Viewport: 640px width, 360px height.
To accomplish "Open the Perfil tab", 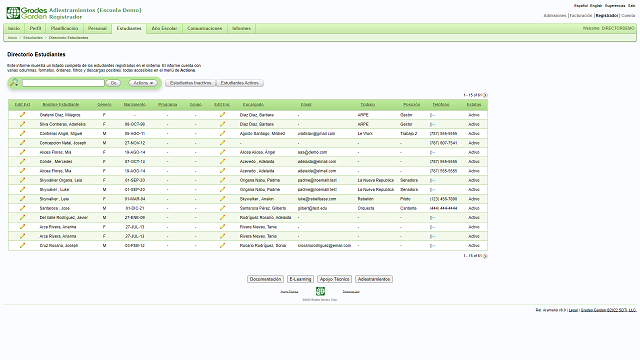I will click(x=36, y=29).
